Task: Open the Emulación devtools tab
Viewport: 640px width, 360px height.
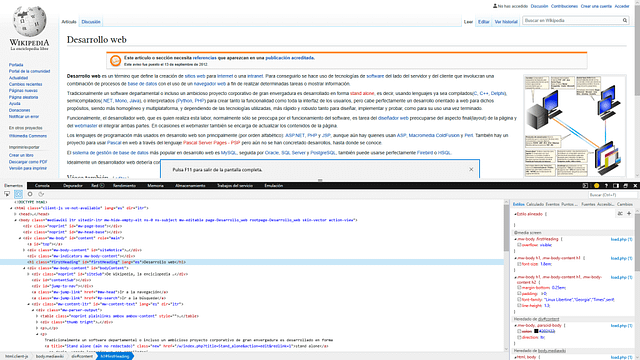Action: 273,186
